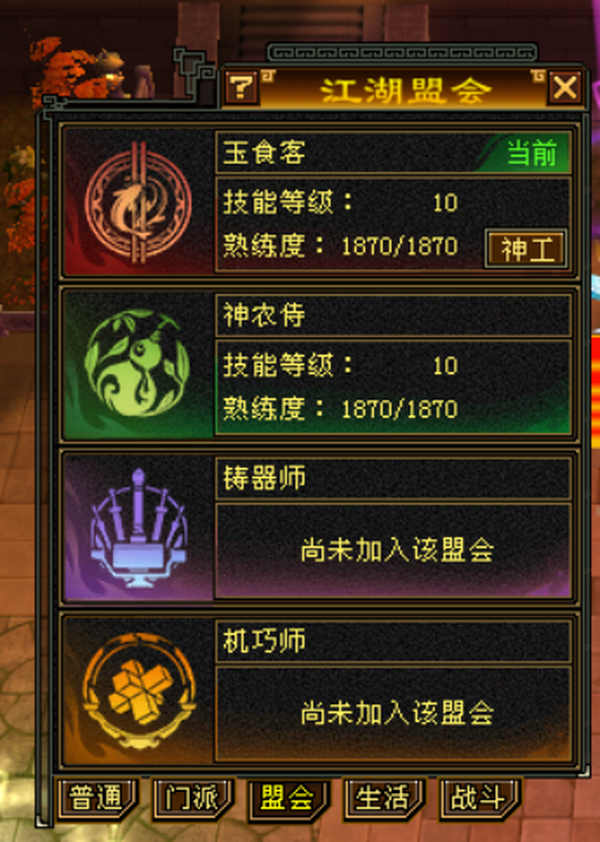Click the 神工 button
Viewport: 600px width, 842px height.
pos(526,249)
